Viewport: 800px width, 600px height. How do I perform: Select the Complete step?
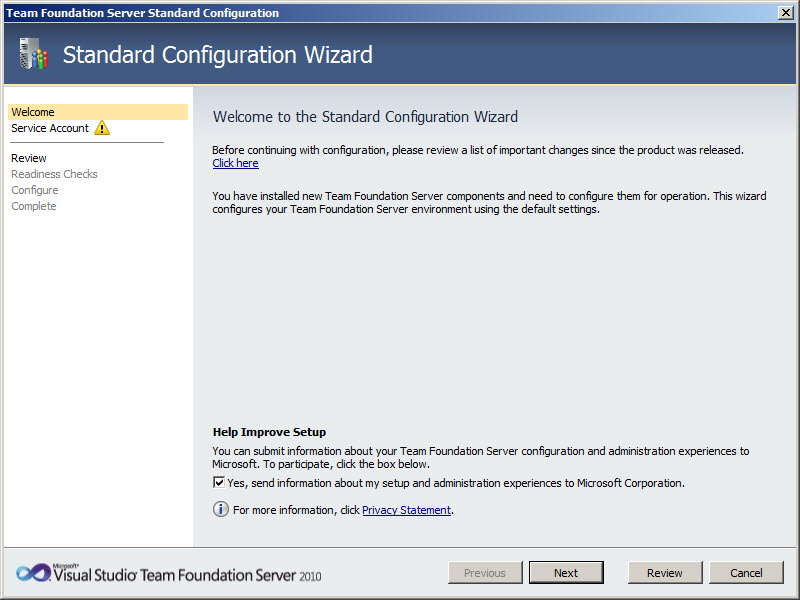(34, 206)
